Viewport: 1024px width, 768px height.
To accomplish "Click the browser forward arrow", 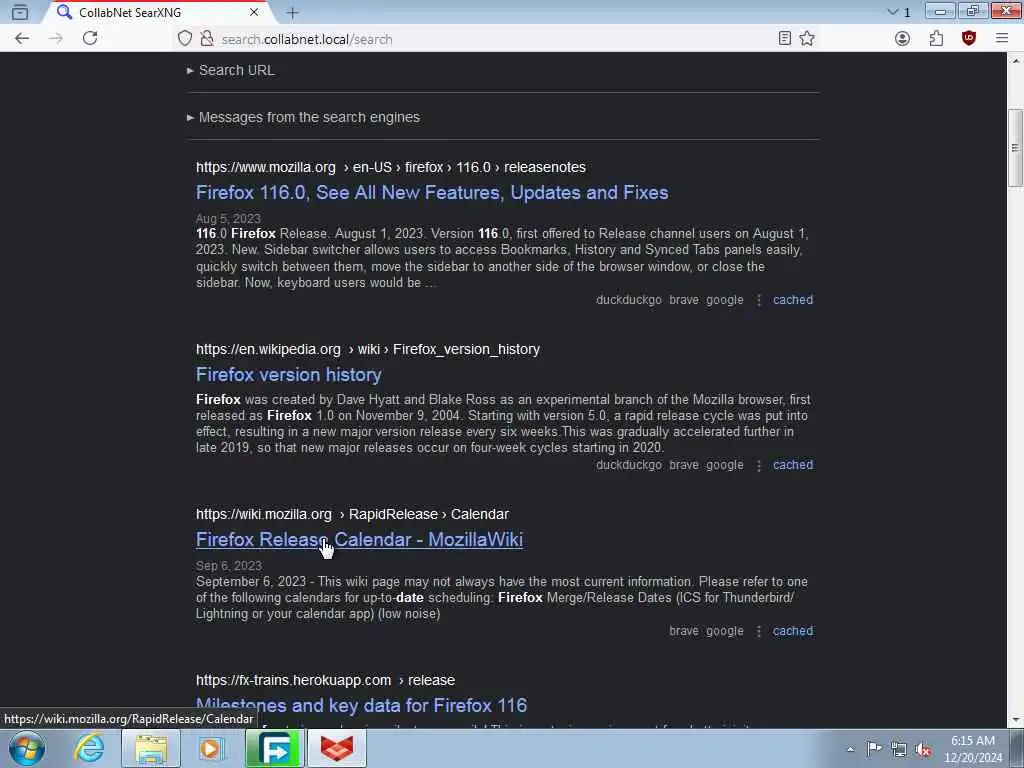I will coord(56,39).
